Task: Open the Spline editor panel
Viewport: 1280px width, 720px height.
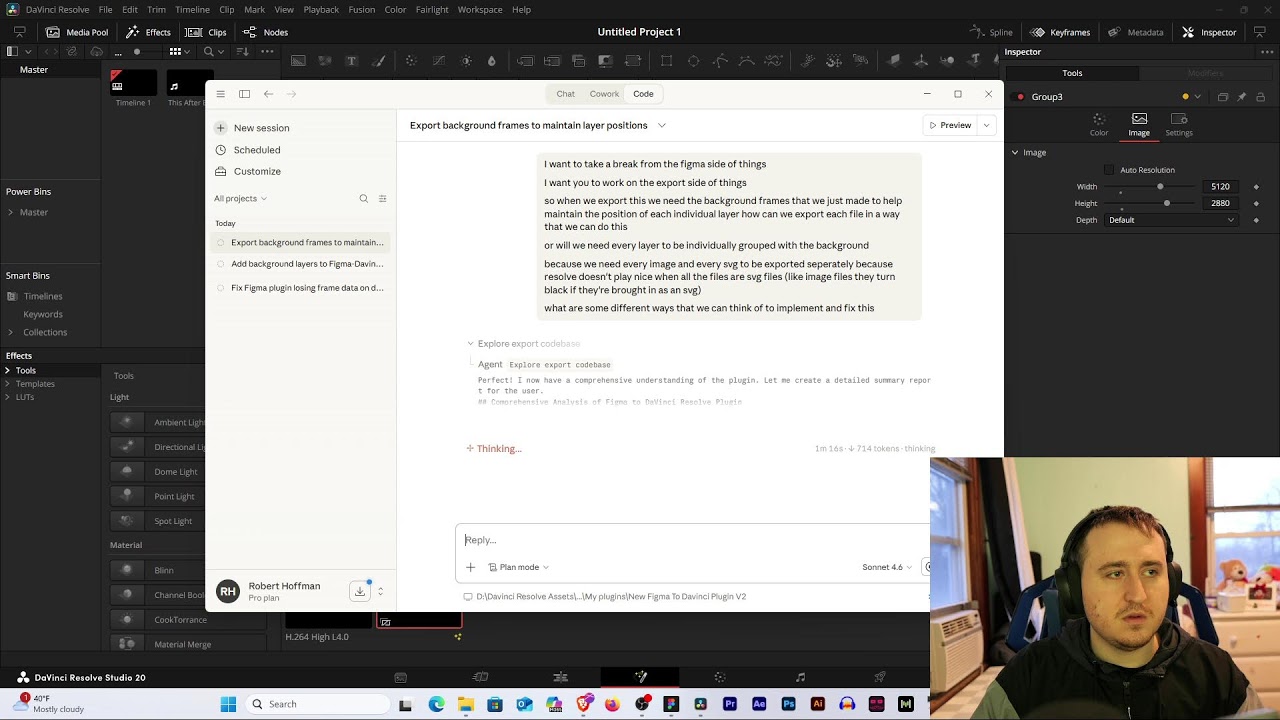Action: [x=991, y=32]
